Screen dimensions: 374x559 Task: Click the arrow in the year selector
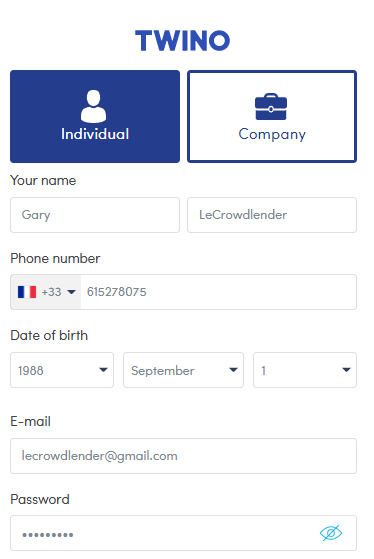pyautogui.click(x=103, y=370)
